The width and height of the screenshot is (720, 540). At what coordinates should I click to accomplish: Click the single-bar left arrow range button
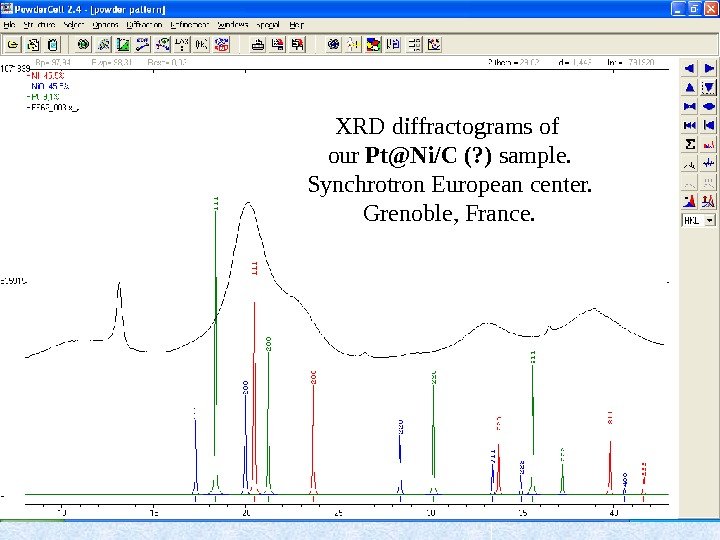[x=709, y=125]
